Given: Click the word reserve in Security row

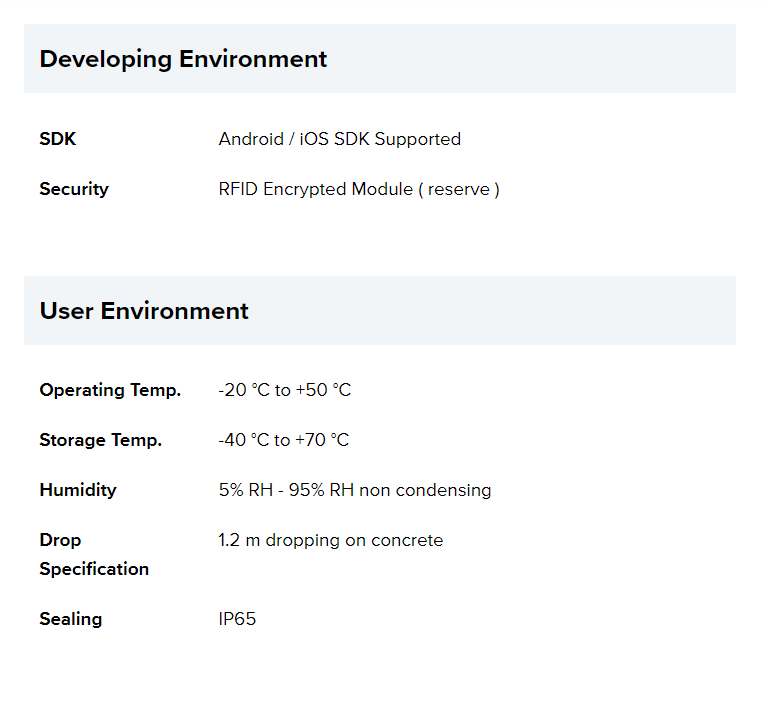Looking at the screenshot, I should tap(459, 190).
